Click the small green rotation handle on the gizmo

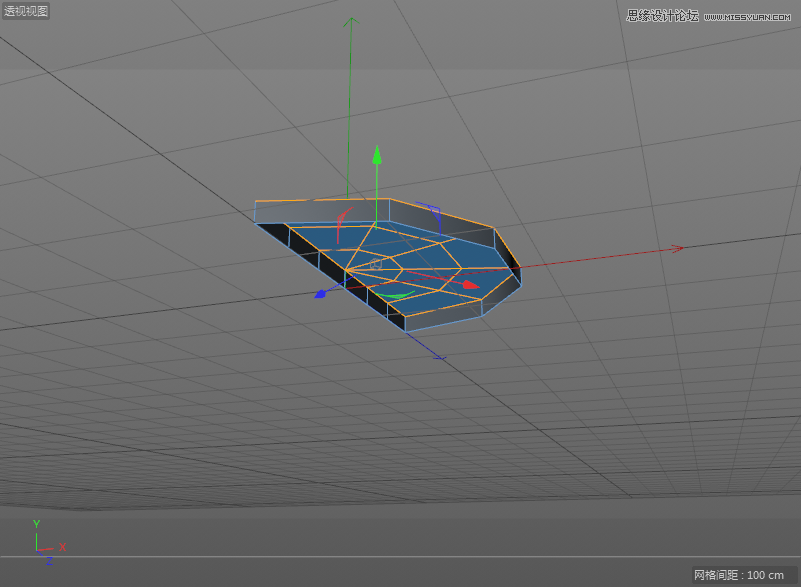(395, 294)
